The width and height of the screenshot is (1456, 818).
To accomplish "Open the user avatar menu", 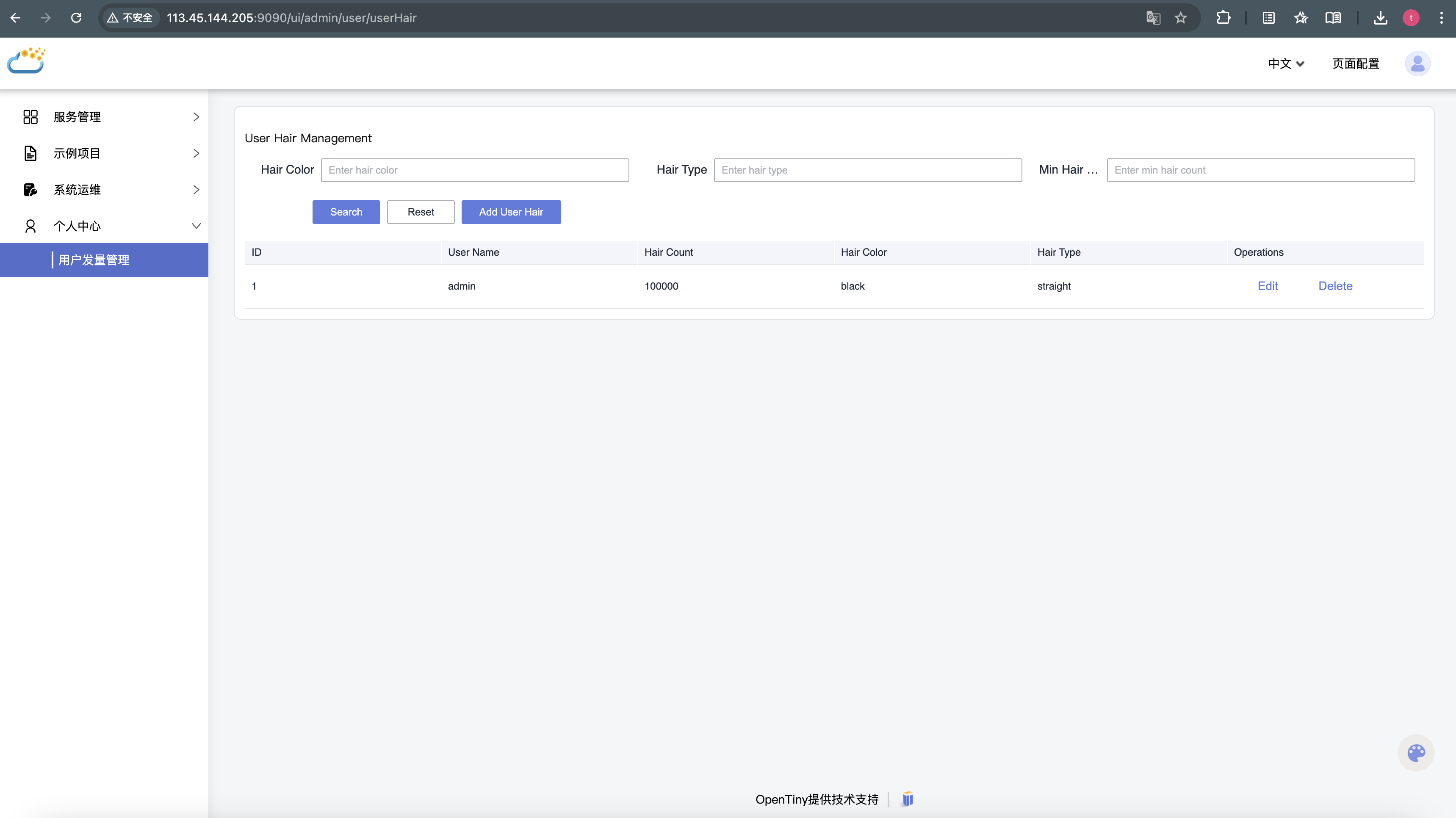I will pos(1417,63).
